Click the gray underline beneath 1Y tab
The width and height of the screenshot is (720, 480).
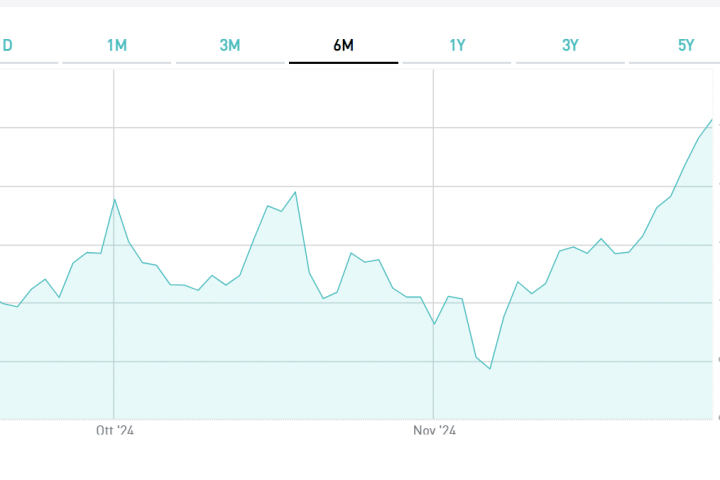(x=457, y=63)
